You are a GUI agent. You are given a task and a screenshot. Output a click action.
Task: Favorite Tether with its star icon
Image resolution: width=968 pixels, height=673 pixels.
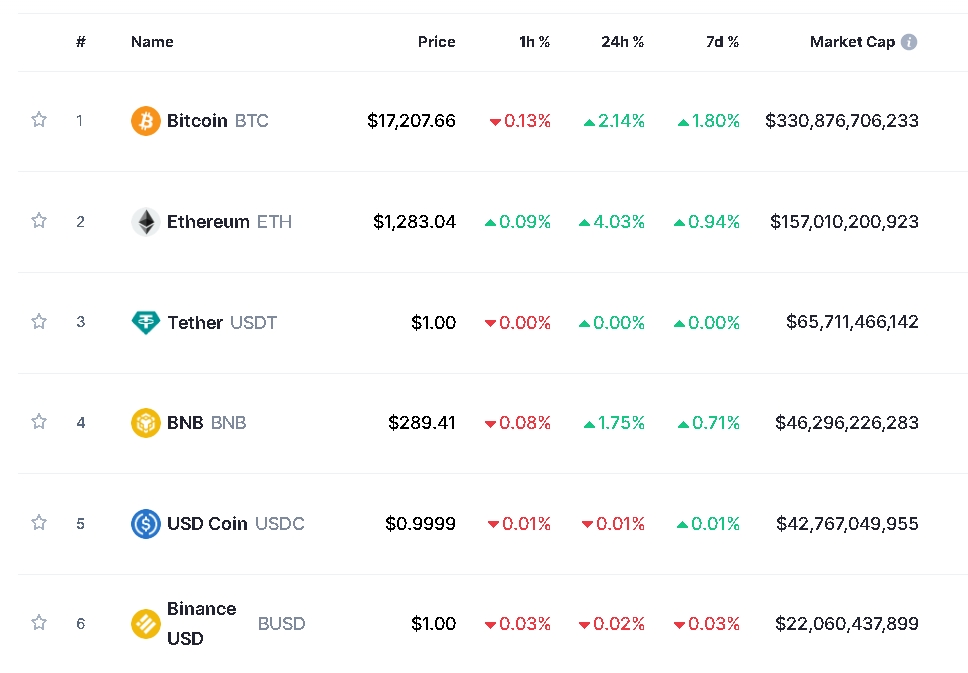[x=39, y=322]
